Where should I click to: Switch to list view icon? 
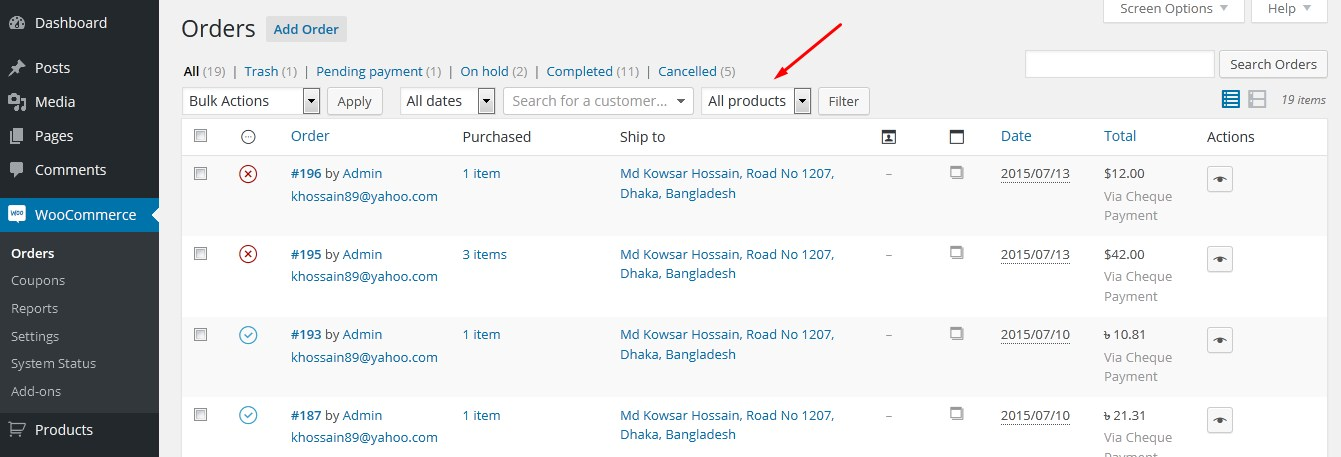click(x=1231, y=99)
